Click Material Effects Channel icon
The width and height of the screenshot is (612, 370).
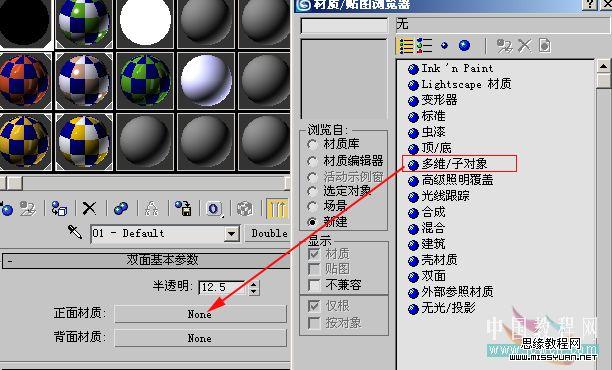214,209
